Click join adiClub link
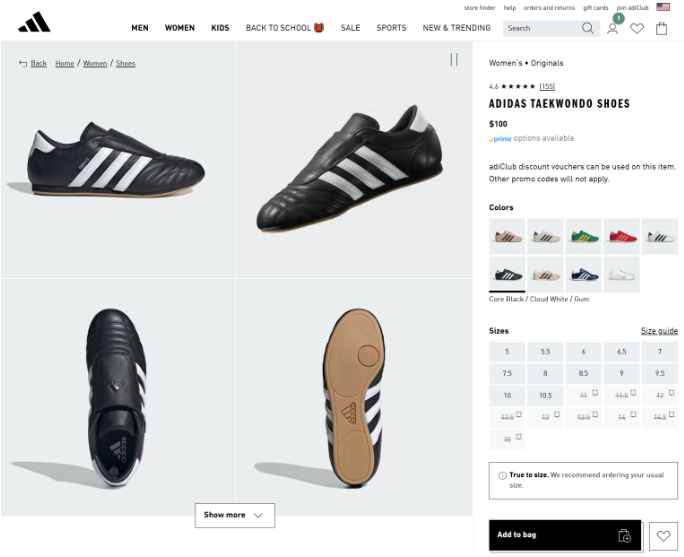Screen dimensions: 684x557 point(632,8)
